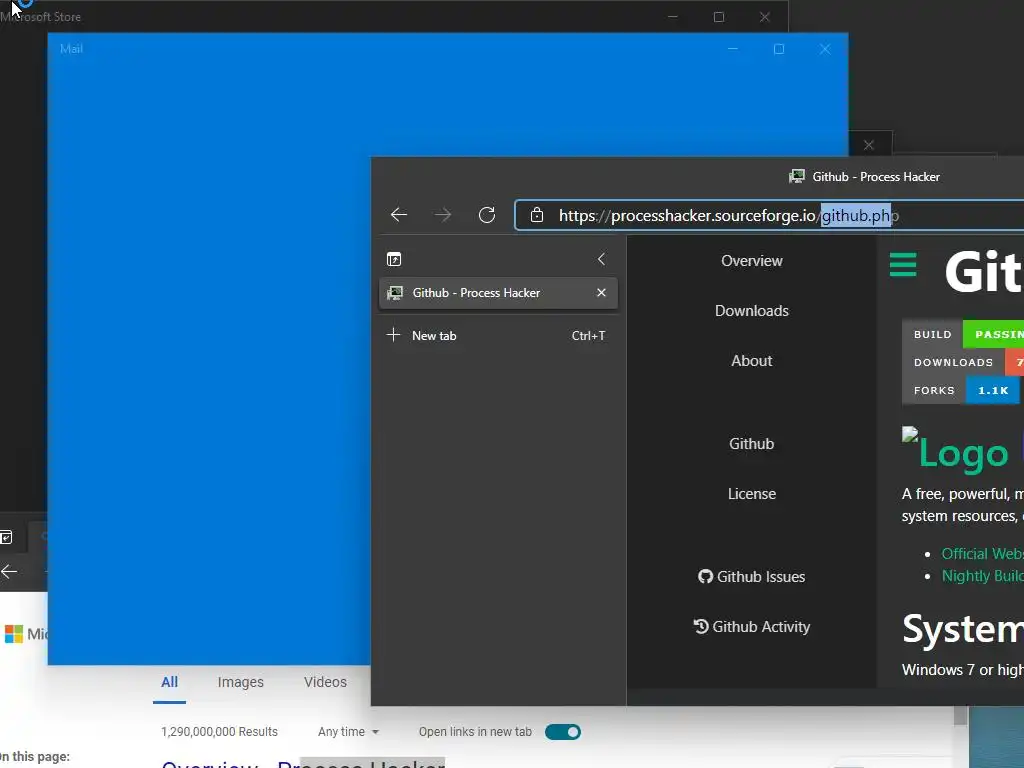Open Github Activity link
Viewport: 1024px width, 768px height.
[x=752, y=627]
